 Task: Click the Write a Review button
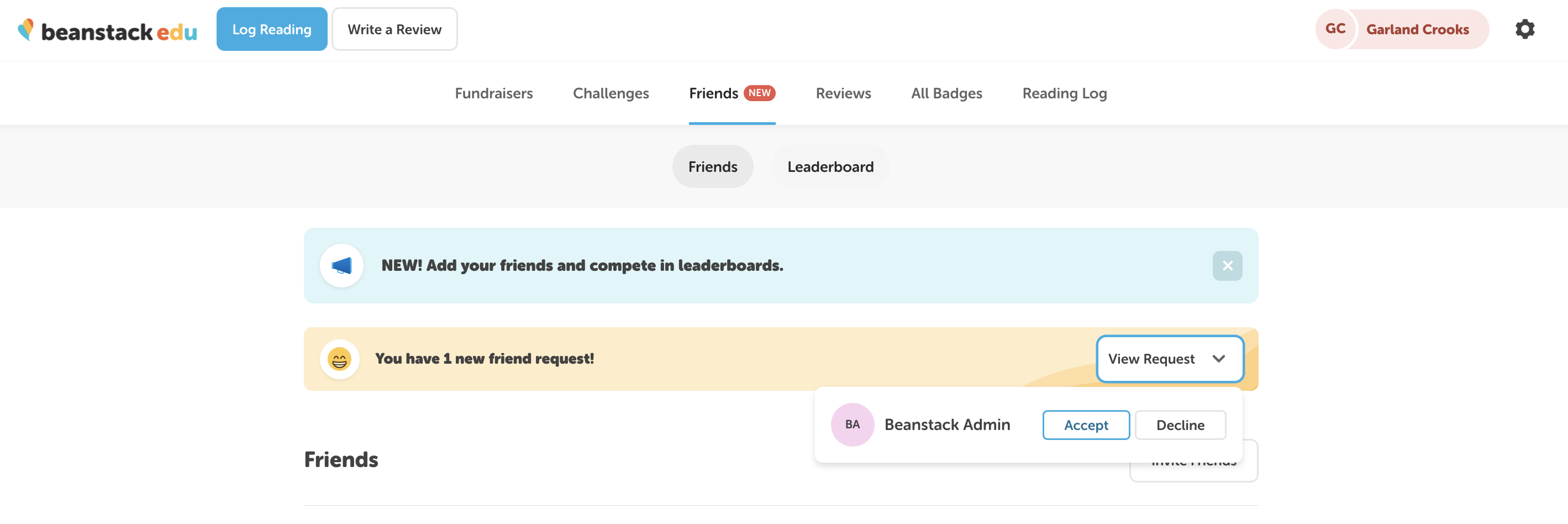(394, 29)
